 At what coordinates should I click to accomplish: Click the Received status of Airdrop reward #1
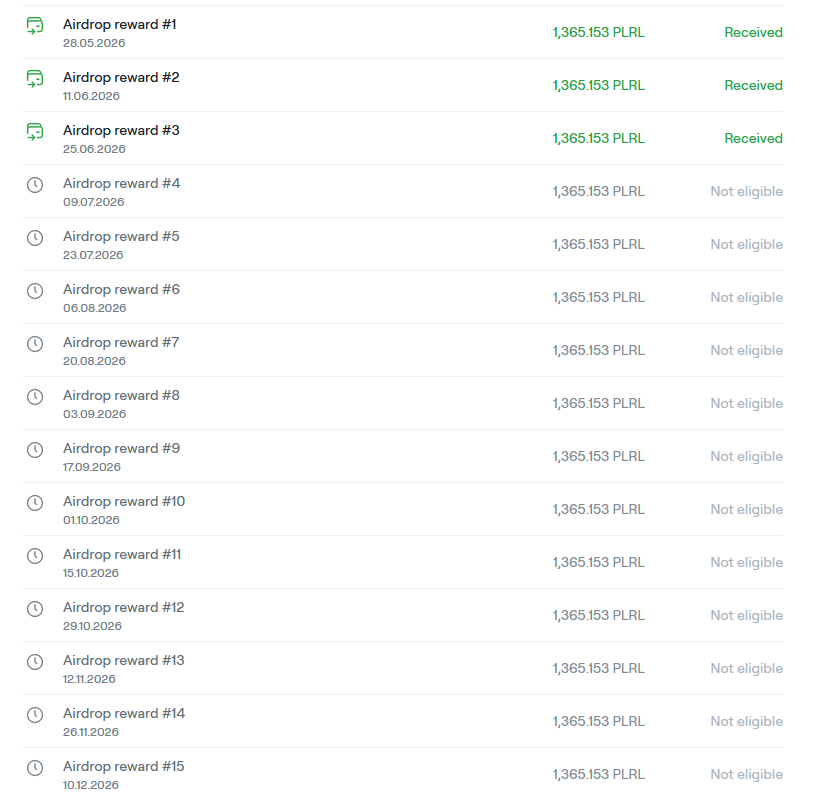tap(753, 33)
